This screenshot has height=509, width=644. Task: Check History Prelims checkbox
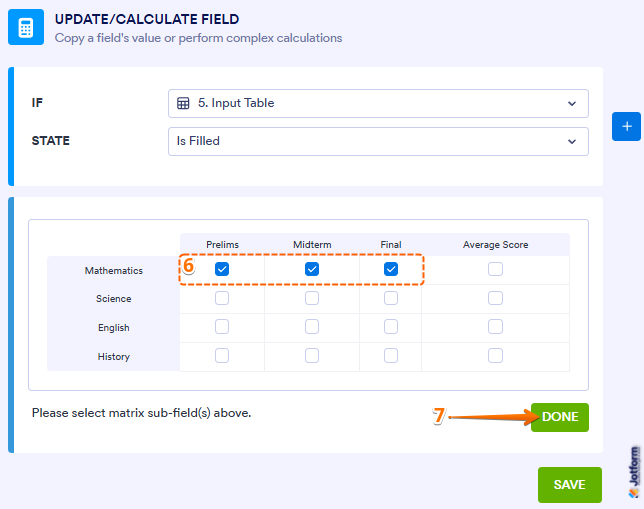click(x=222, y=355)
